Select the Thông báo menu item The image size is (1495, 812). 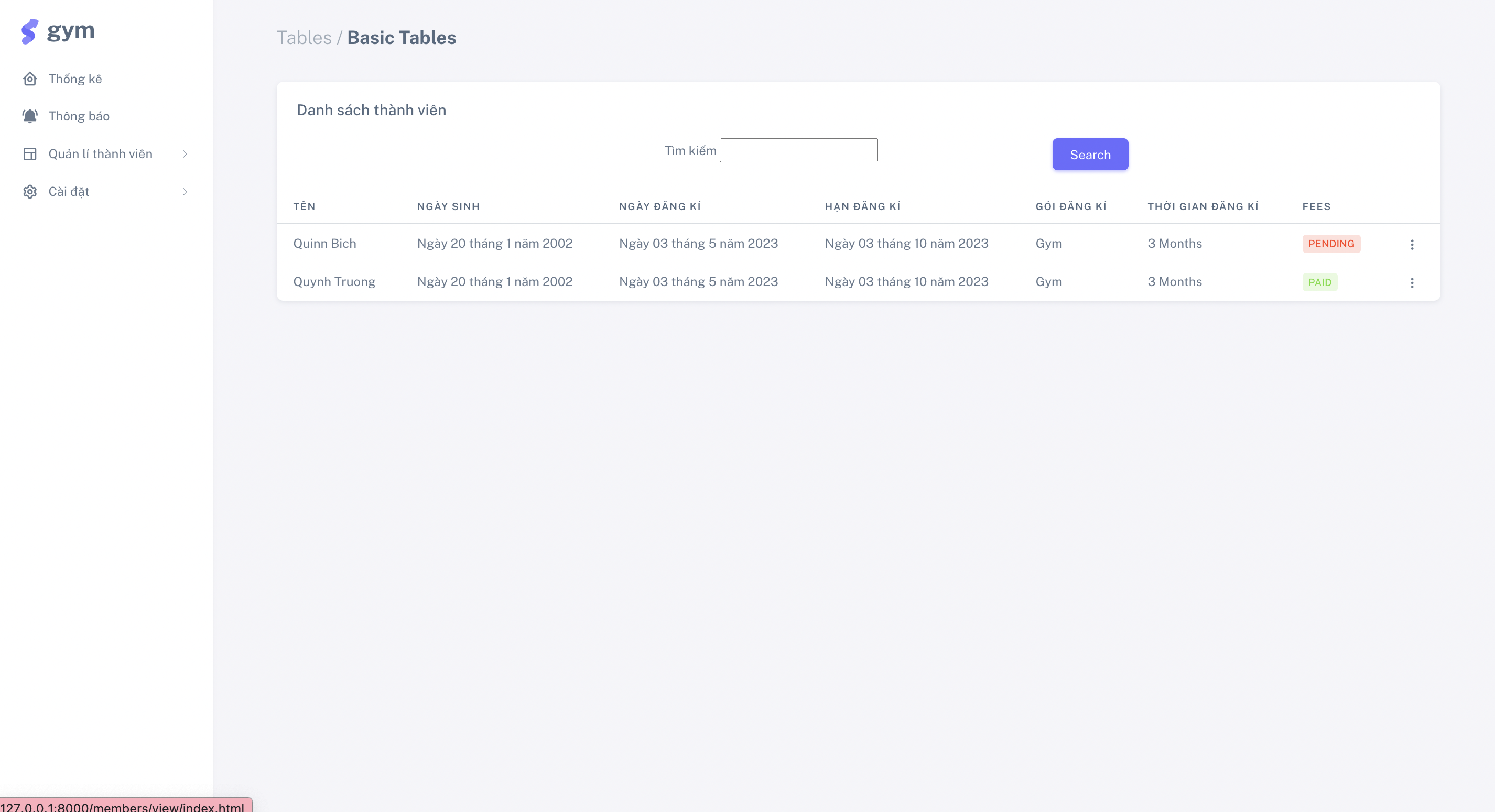click(x=79, y=116)
